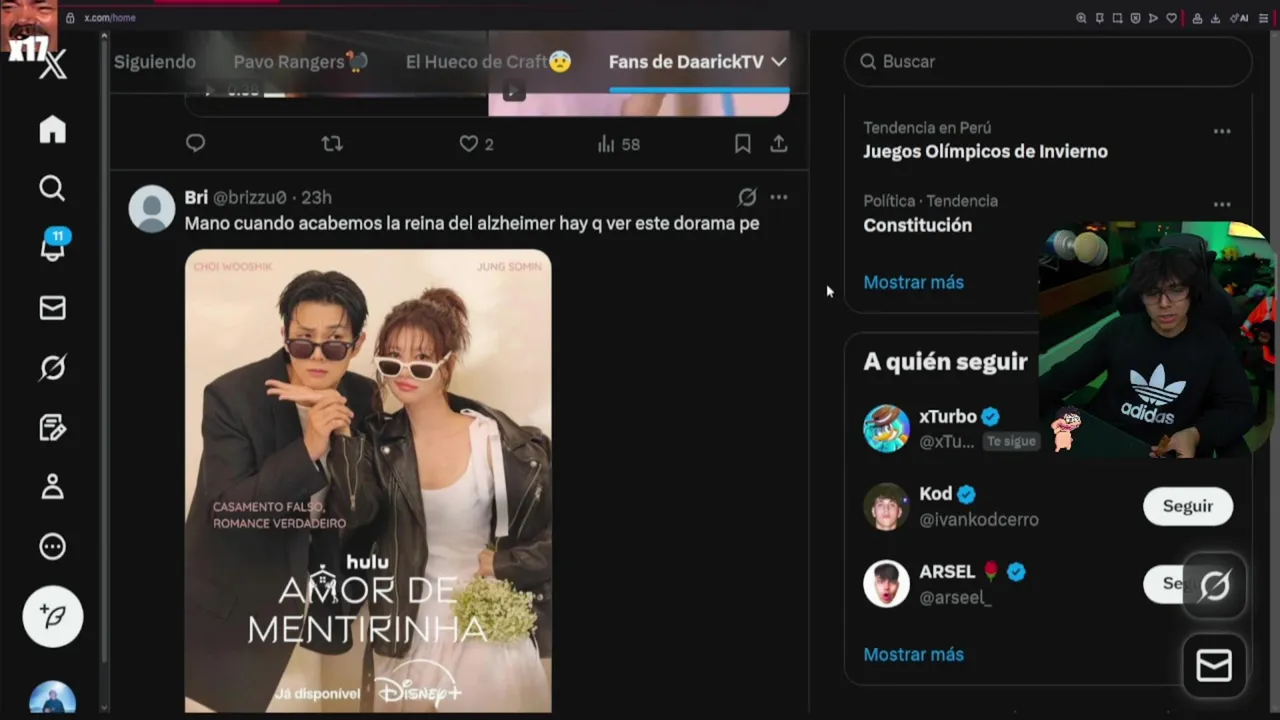The image size is (1280, 720).
Task: Switch to the Siguiendo tab
Action: [x=155, y=62]
